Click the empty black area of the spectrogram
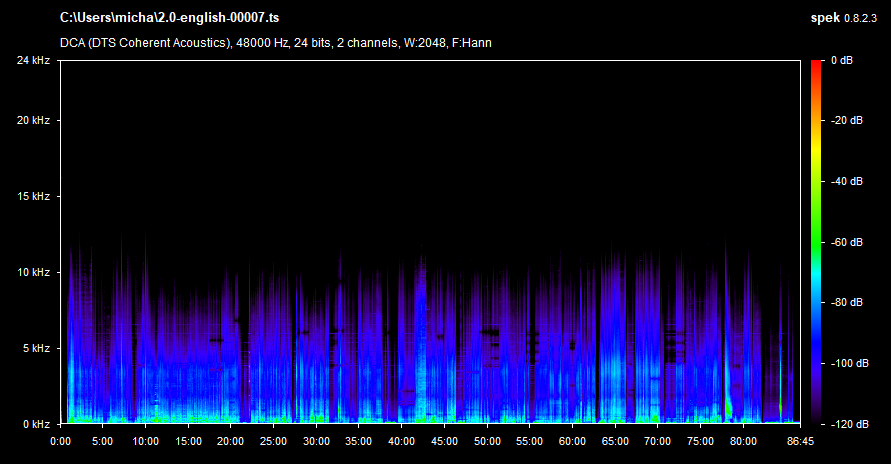The width and height of the screenshot is (891, 464). tap(430, 140)
